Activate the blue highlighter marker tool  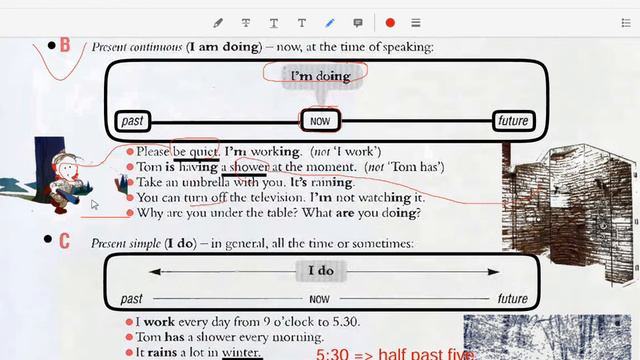click(330, 23)
